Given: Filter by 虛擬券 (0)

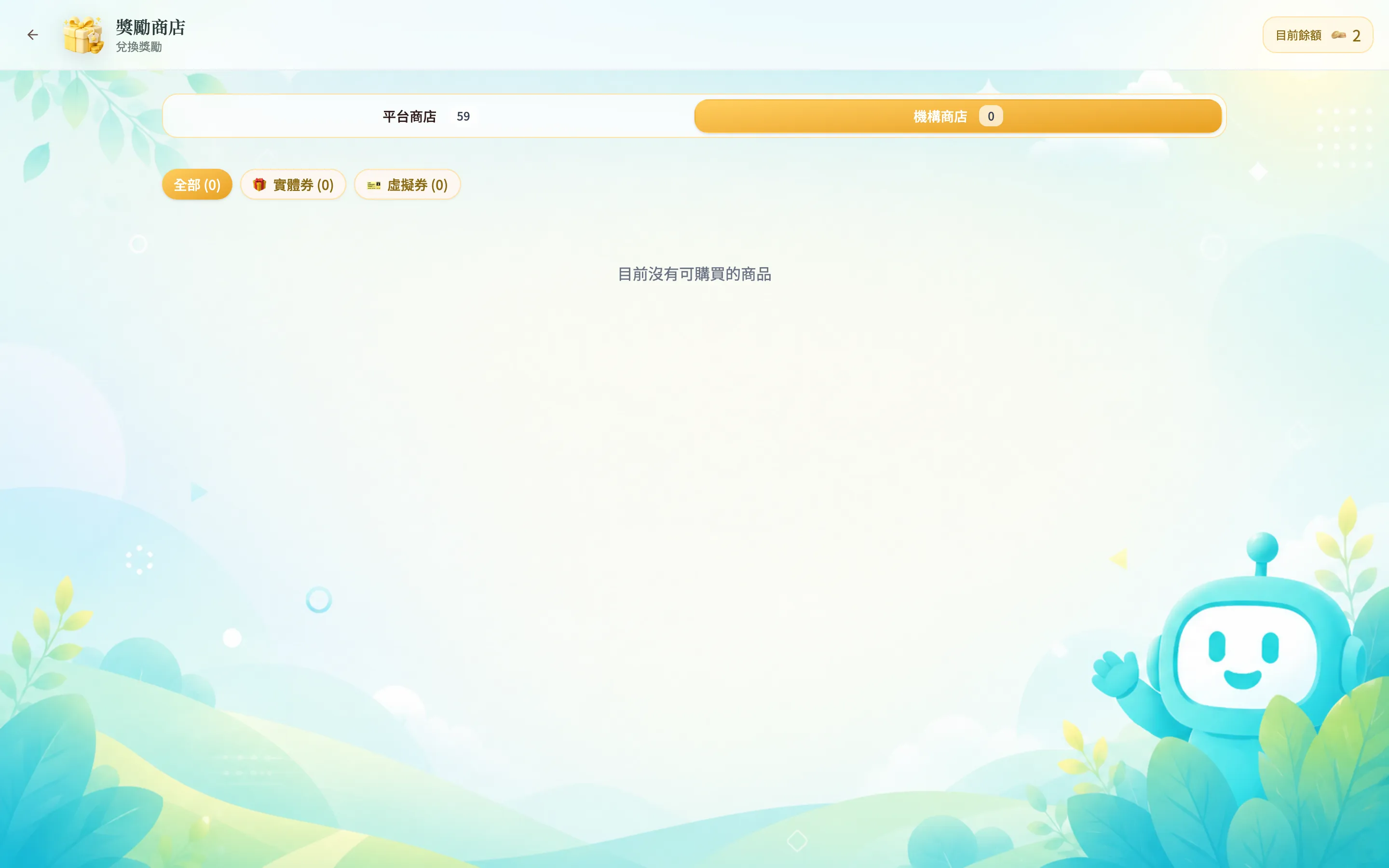Looking at the screenshot, I should click(x=407, y=184).
